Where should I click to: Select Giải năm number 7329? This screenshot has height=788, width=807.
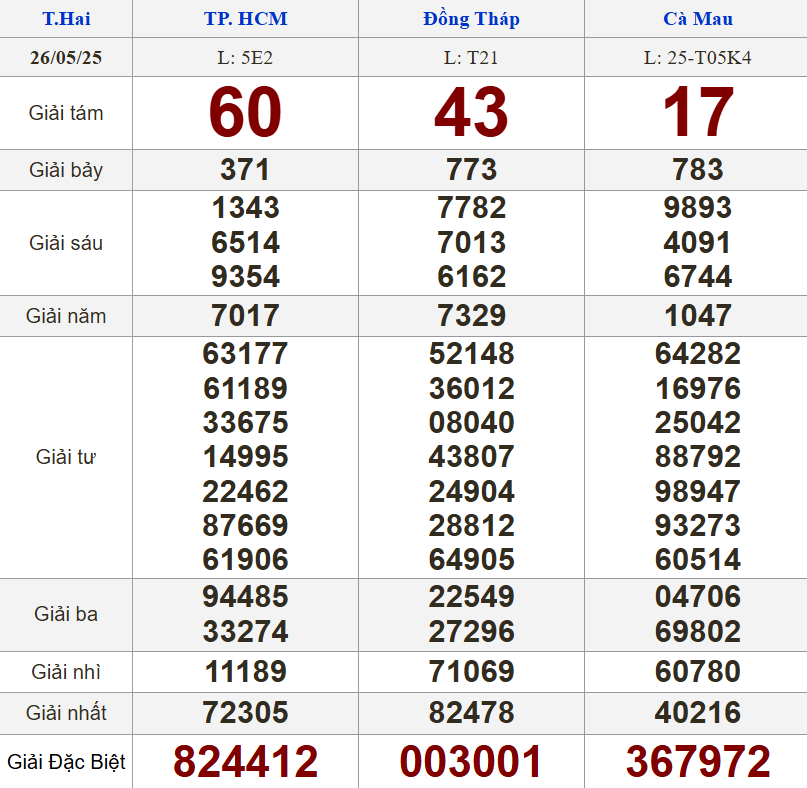(471, 316)
